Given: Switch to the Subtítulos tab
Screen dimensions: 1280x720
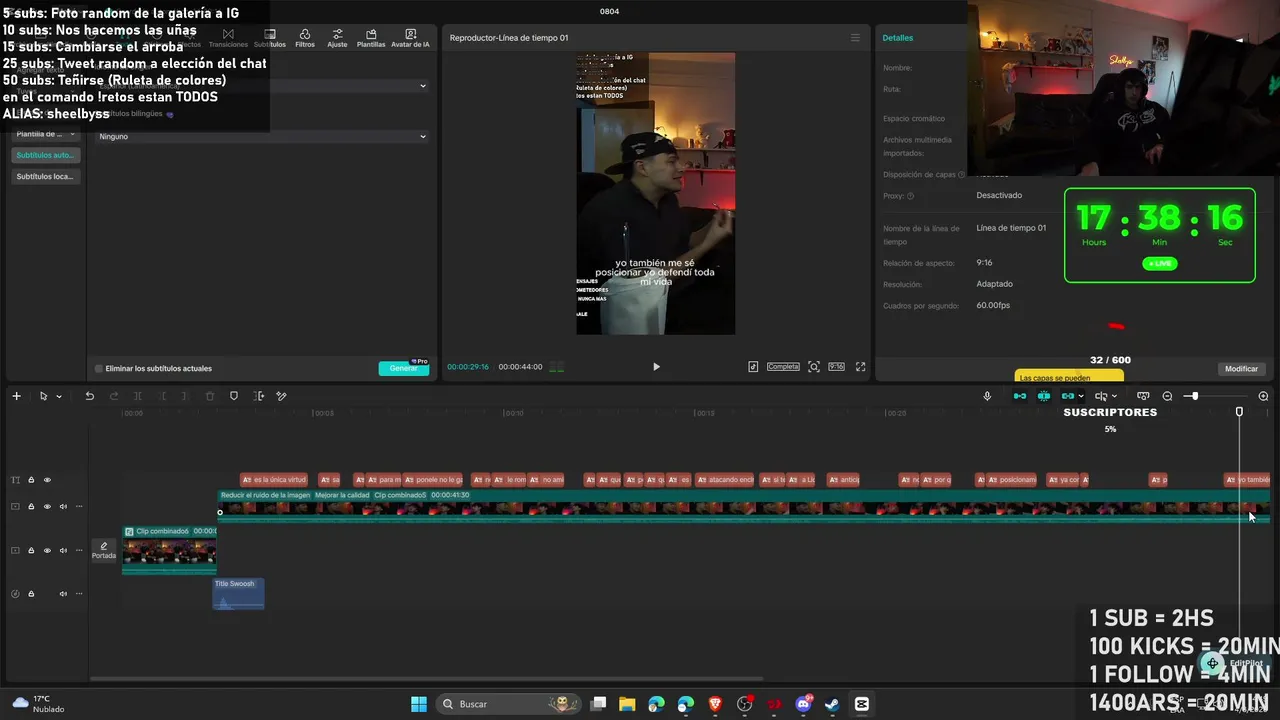Looking at the screenshot, I should coord(270,39).
